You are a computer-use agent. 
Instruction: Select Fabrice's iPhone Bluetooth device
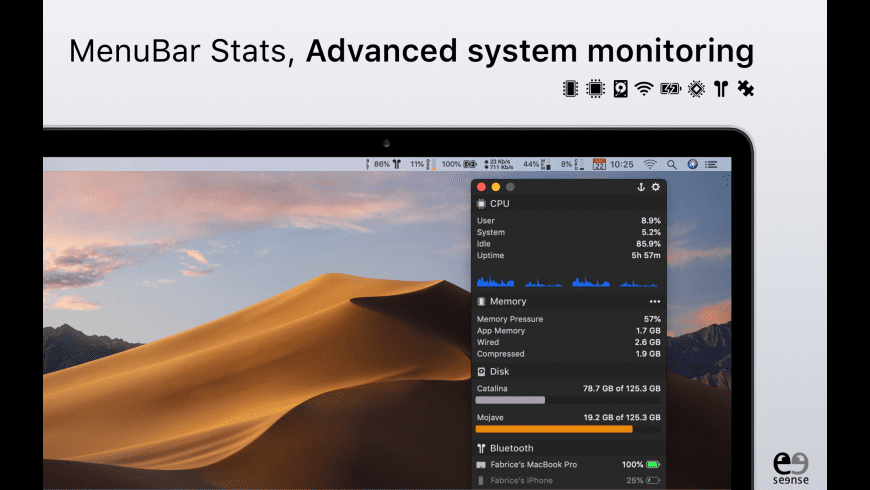[x=569, y=481]
